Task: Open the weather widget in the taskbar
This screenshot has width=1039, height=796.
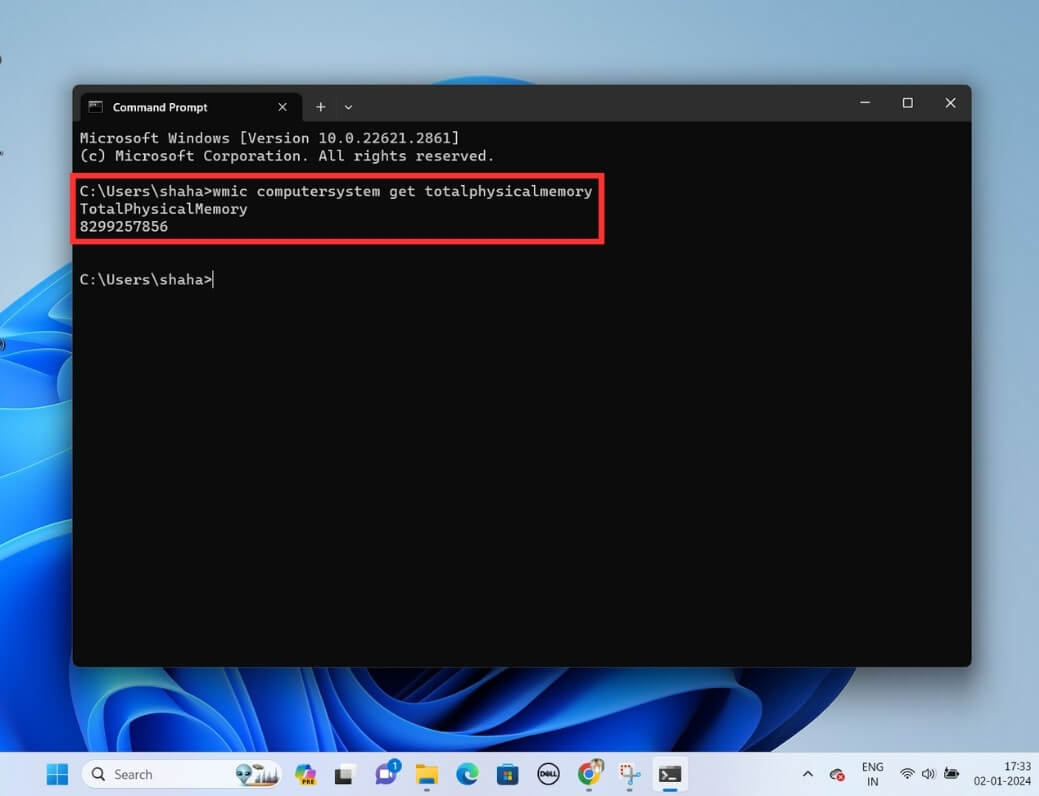Action: point(254,774)
